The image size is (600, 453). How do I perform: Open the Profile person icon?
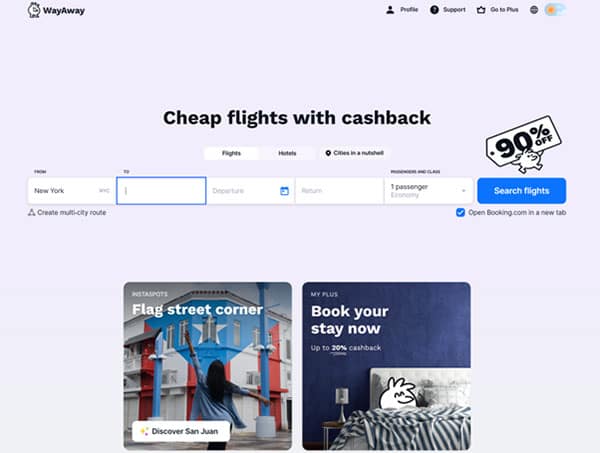point(390,10)
